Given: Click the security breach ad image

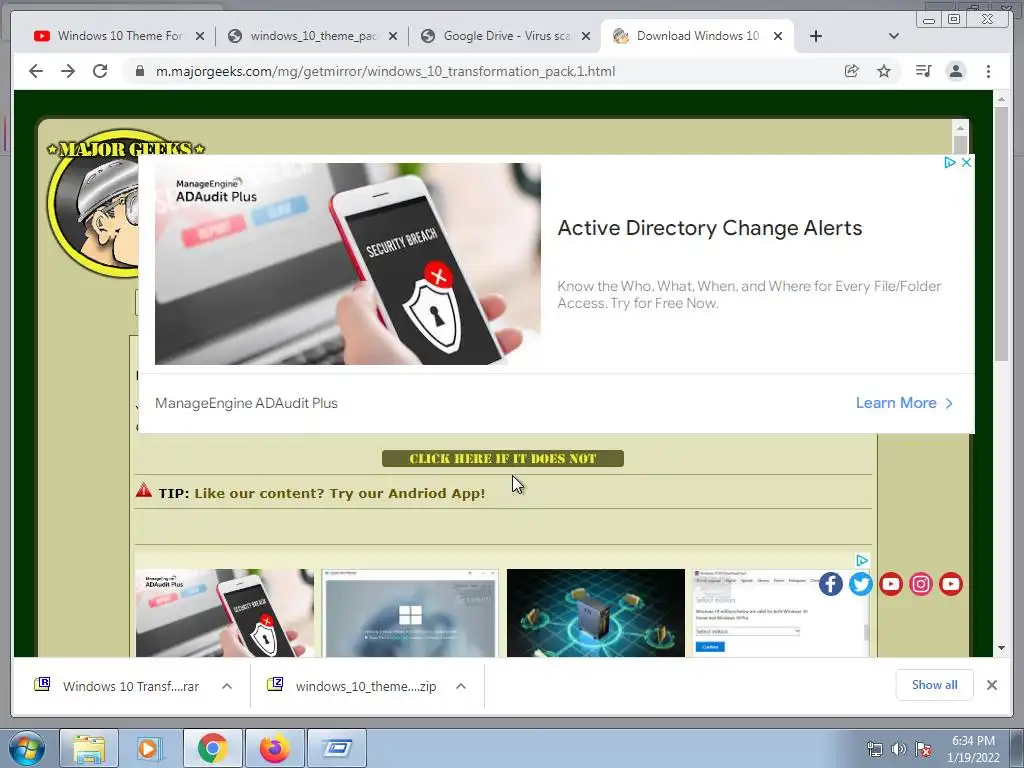Looking at the screenshot, I should (347, 264).
